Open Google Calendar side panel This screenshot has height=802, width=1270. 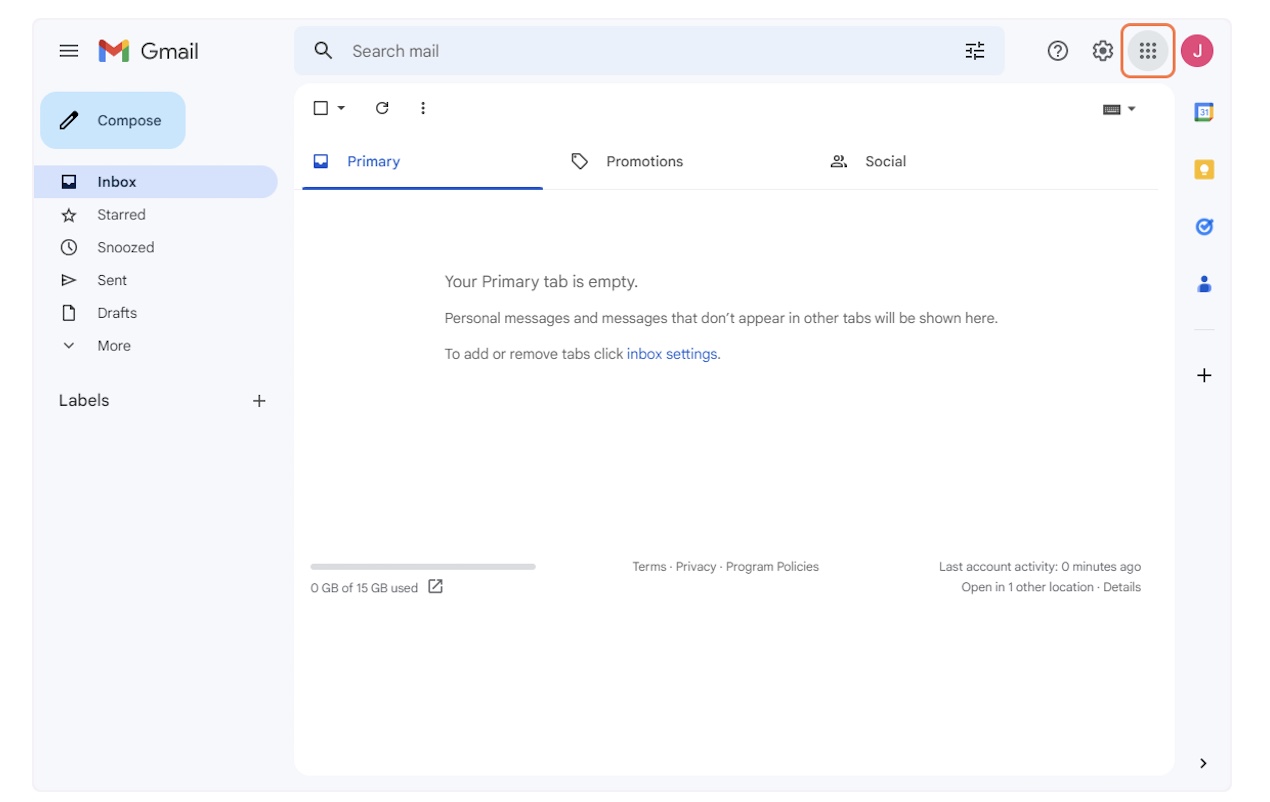pos(1204,113)
